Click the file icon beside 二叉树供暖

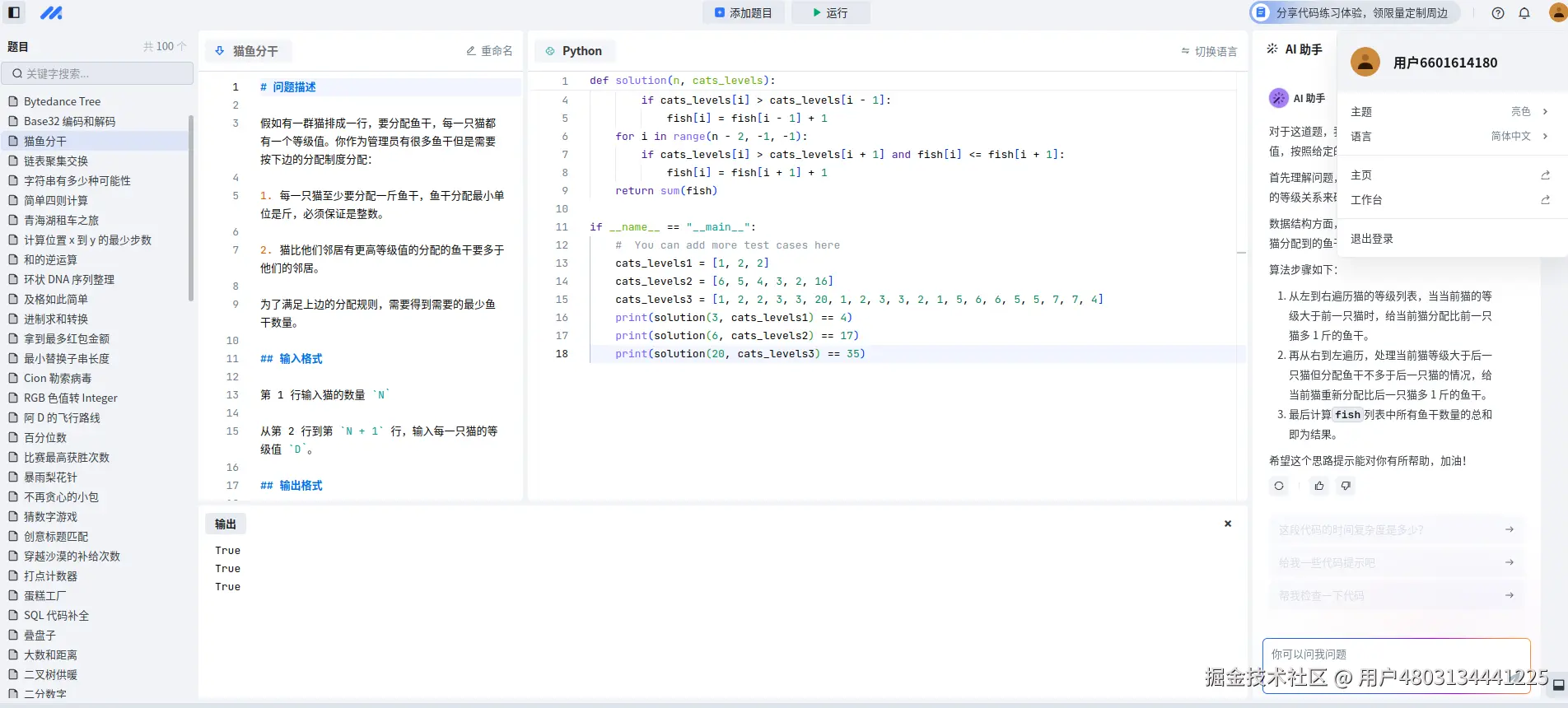tap(13, 674)
